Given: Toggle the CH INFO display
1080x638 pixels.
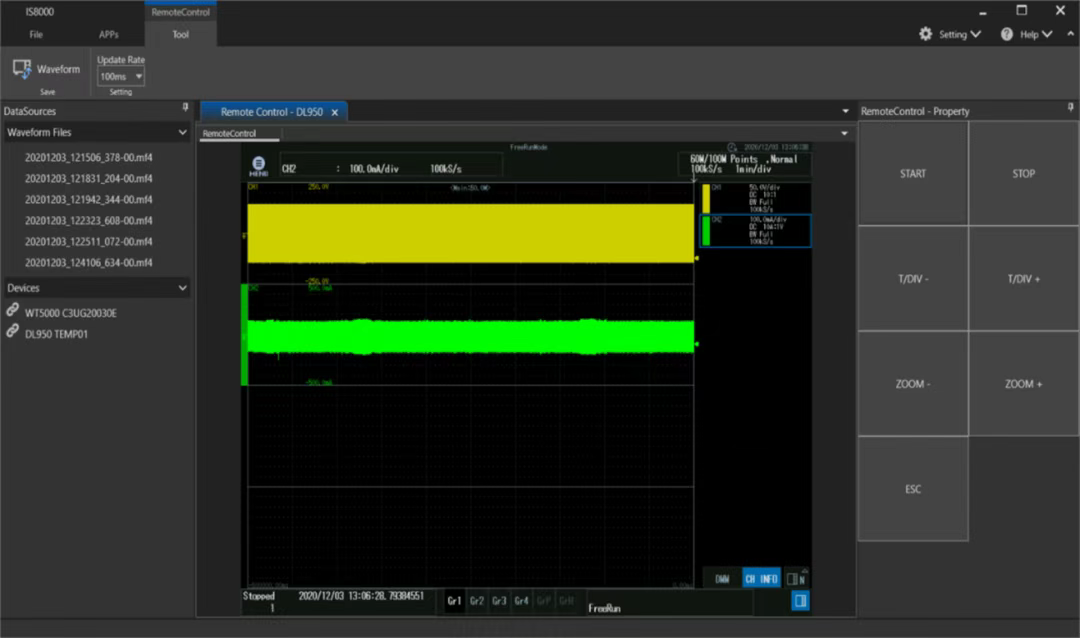Looking at the screenshot, I should [761, 579].
